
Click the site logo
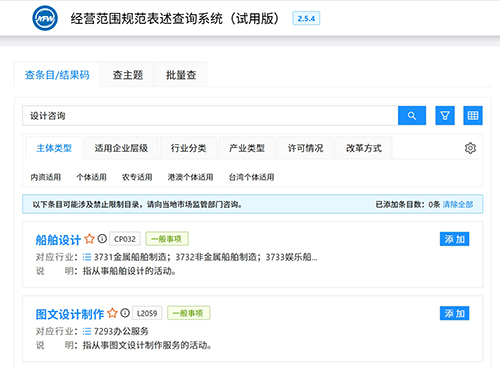(45, 18)
